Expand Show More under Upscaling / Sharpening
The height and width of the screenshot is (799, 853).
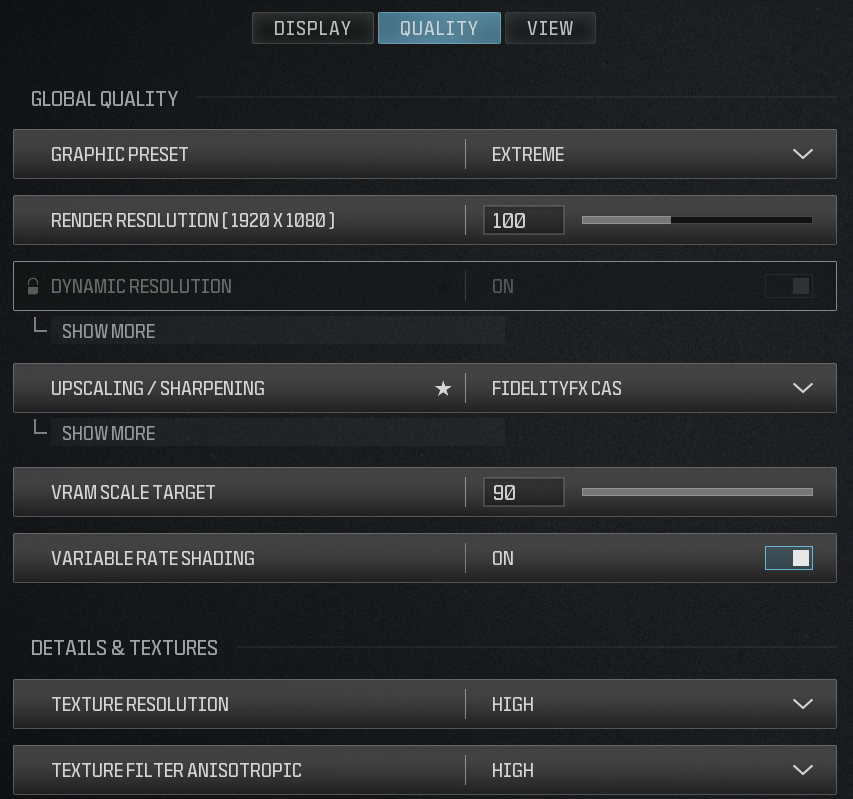(x=109, y=433)
